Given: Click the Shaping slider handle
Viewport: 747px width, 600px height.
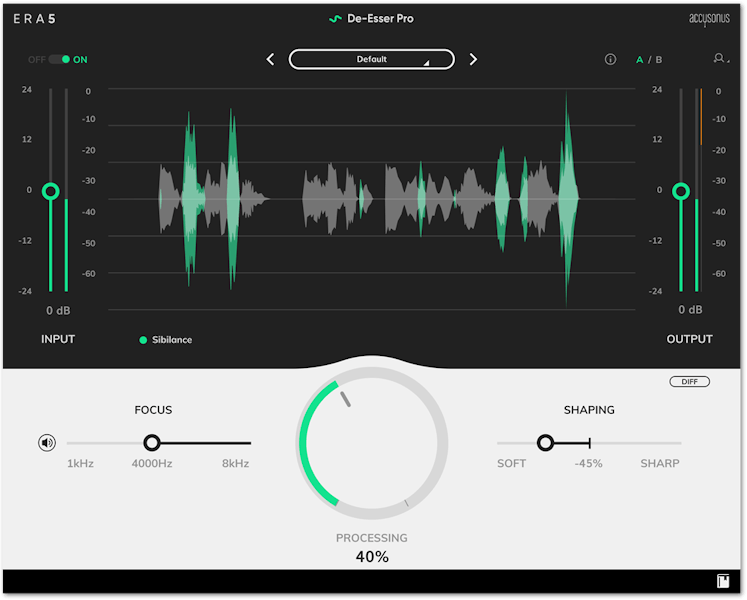Looking at the screenshot, I should [x=545, y=443].
